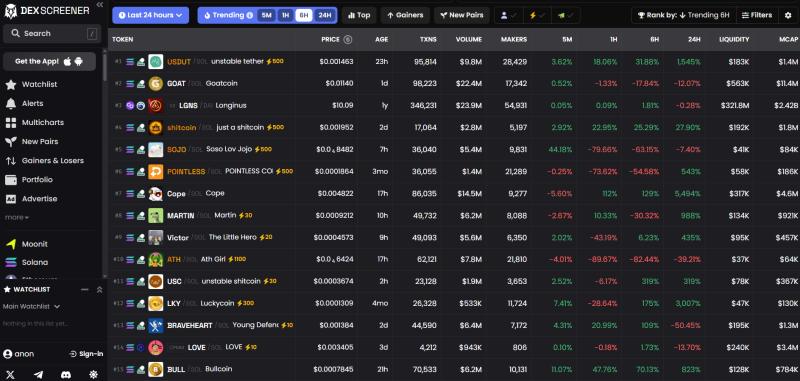Open Gainers & Losers in sidebar
Viewport: 800px width, 381px height.
44,161
